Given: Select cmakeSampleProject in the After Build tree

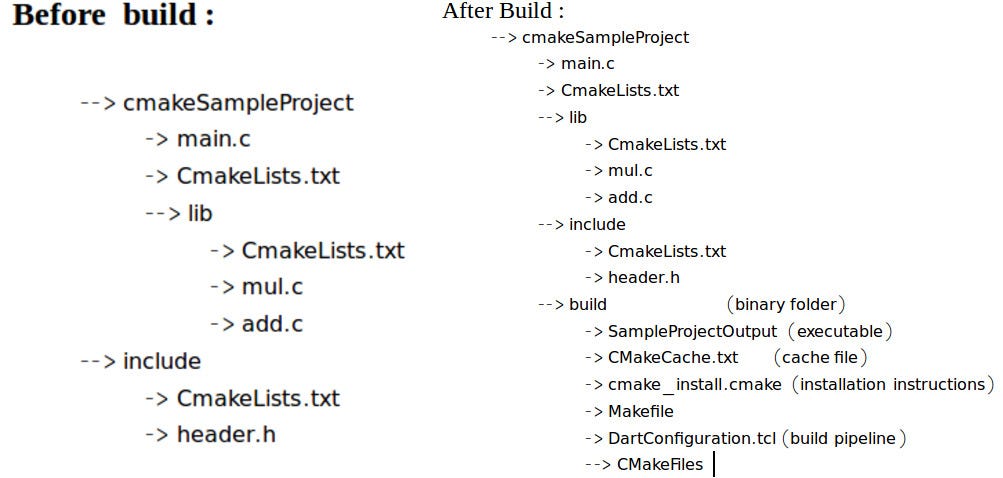Looking at the screenshot, I should (606, 37).
